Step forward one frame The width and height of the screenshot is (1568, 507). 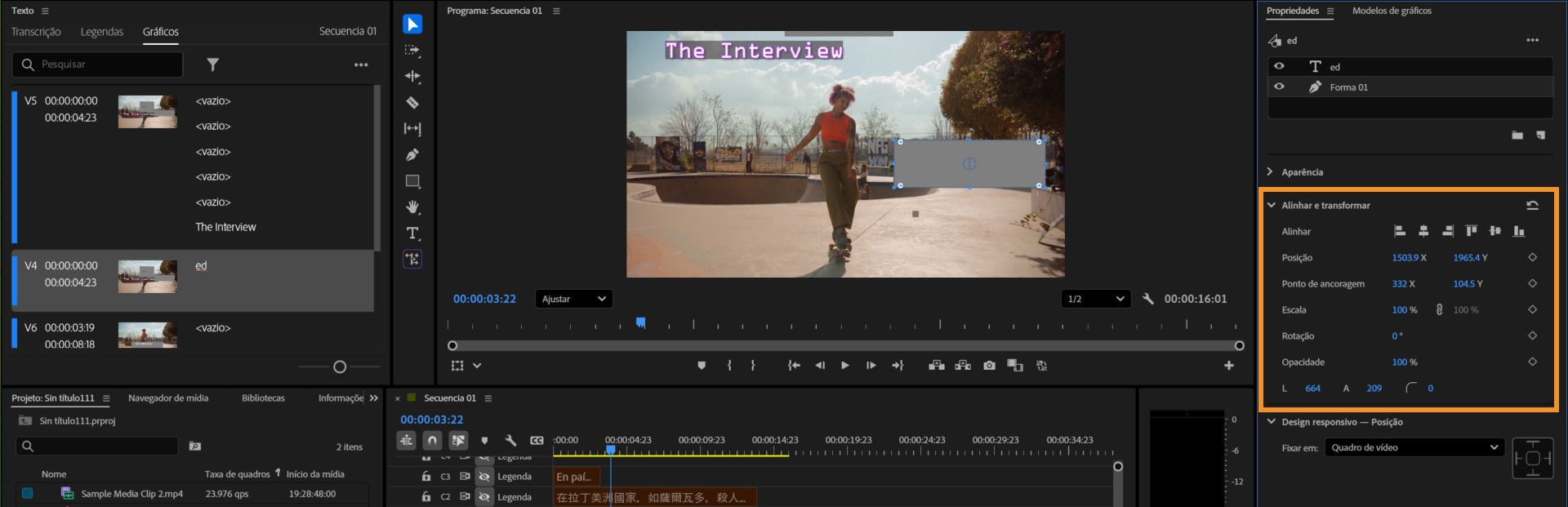click(x=871, y=366)
